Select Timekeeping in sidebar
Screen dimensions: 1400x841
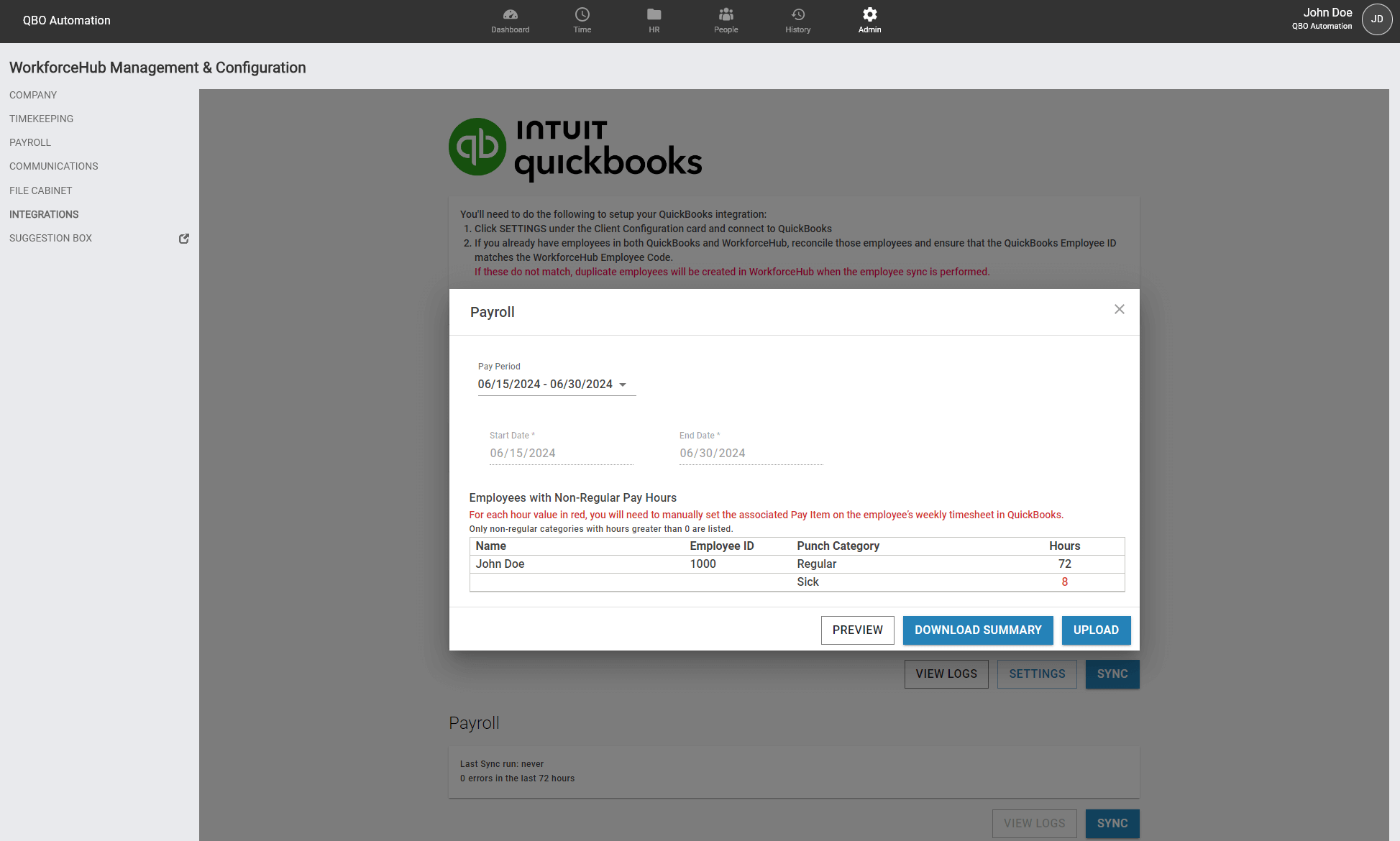[x=41, y=119]
